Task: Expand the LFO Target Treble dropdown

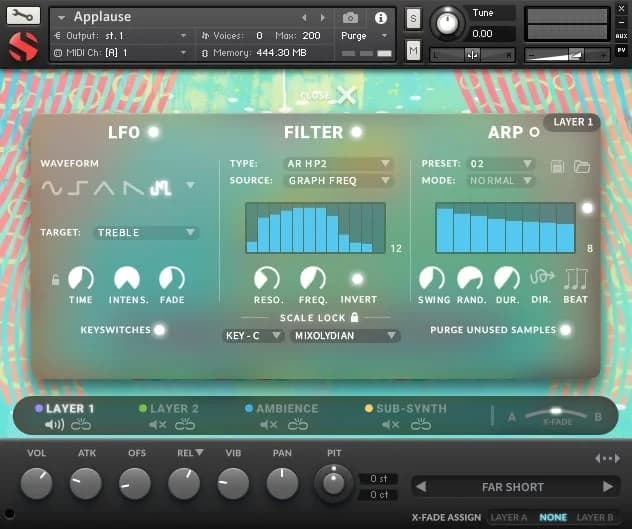Action: click(x=146, y=233)
